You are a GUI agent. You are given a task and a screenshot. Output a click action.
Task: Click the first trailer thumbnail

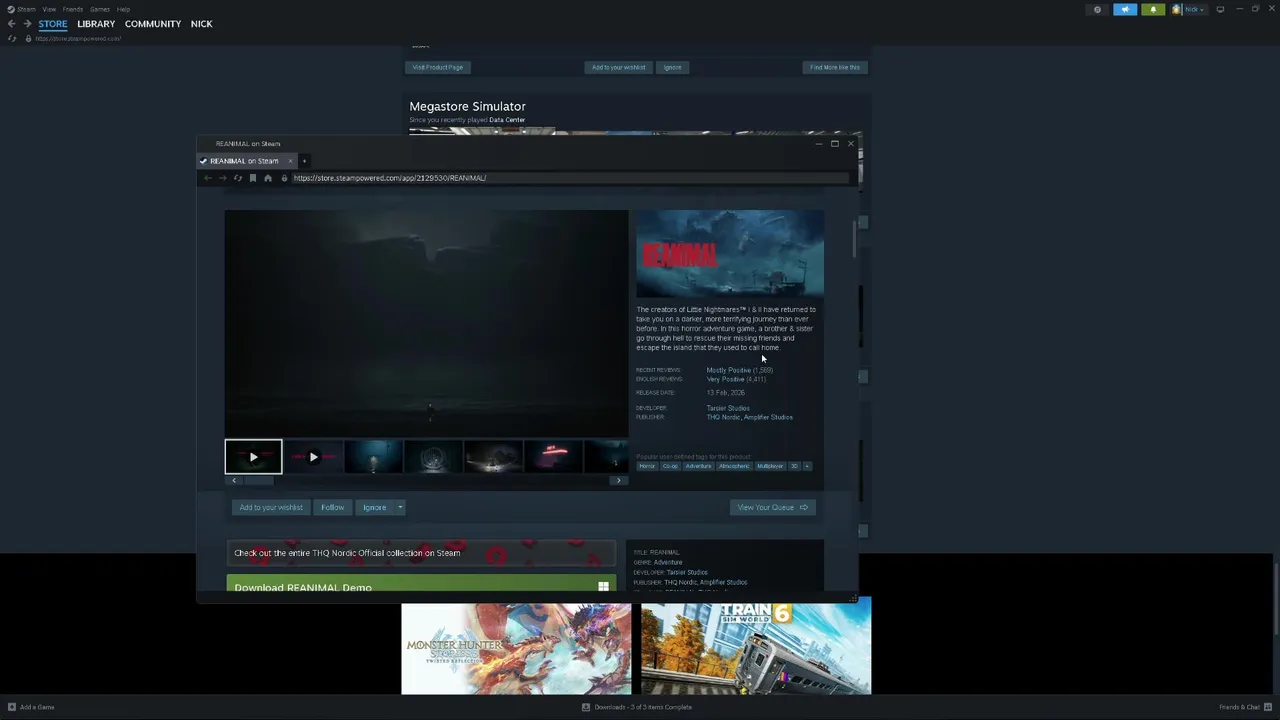tap(253, 457)
